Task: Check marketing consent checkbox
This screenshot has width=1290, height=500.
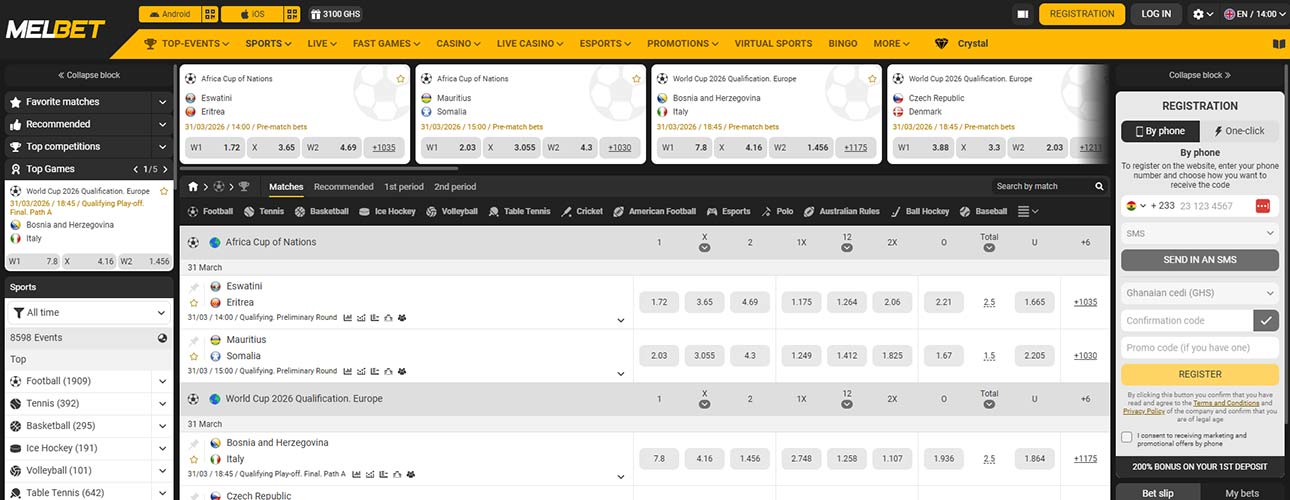Action: pyautogui.click(x=1127, y=437)
